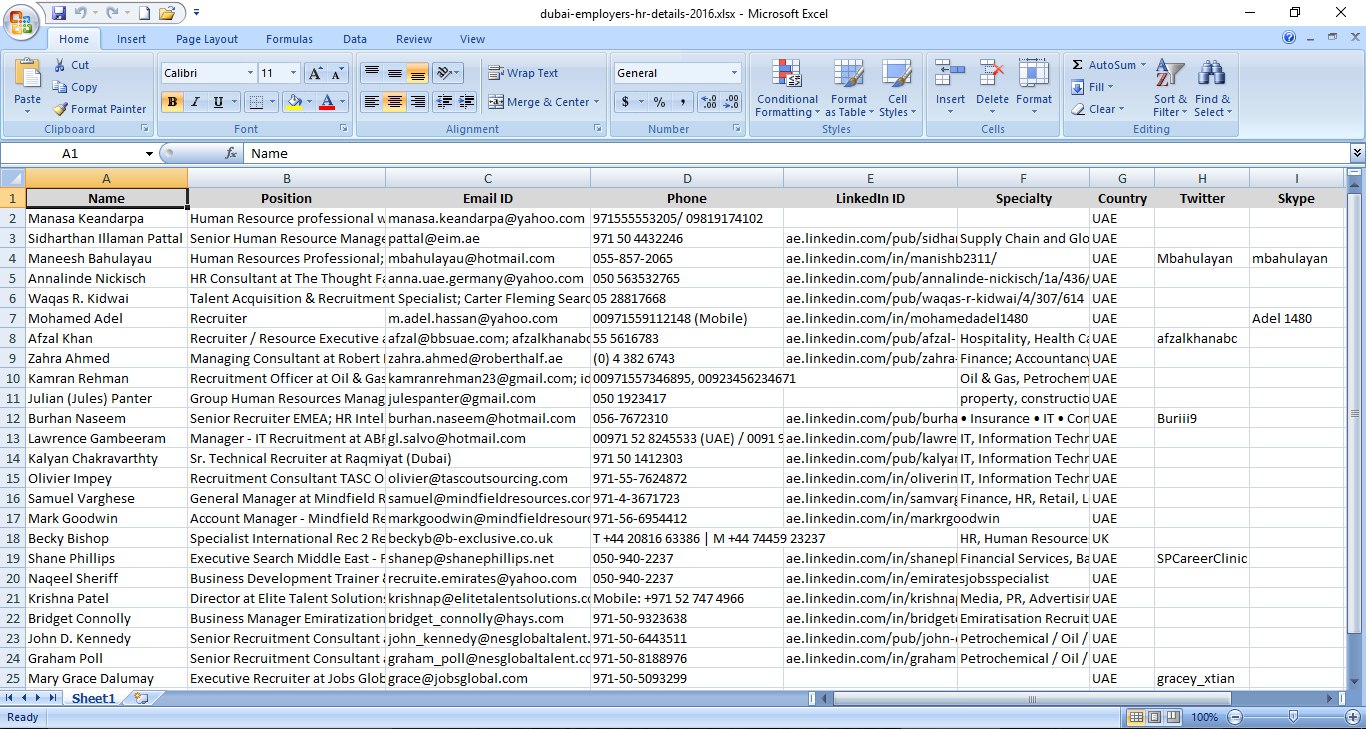Open the Office Button menu
1366x729 pixels.
click(22, 21)
